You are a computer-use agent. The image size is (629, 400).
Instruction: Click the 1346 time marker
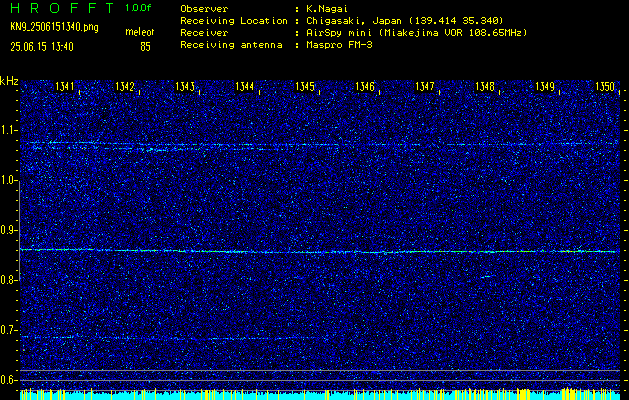pyautogui.click(x=365, y=86)
